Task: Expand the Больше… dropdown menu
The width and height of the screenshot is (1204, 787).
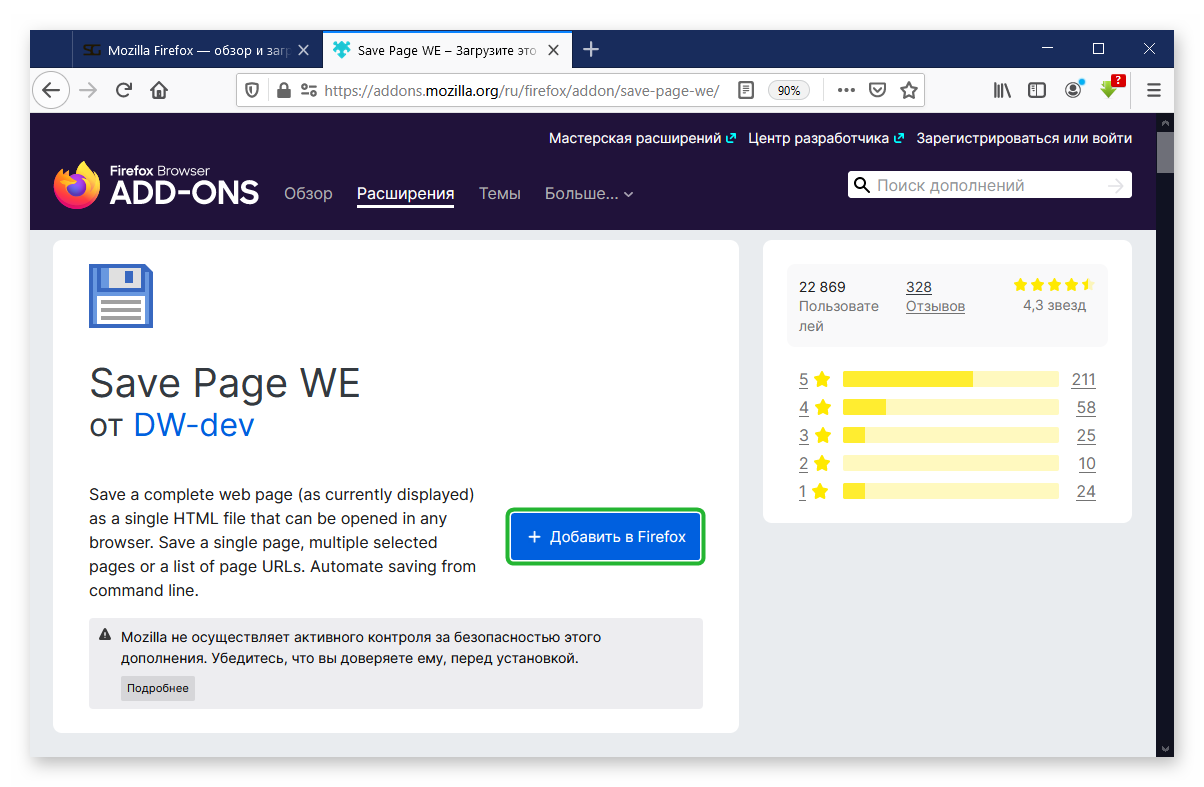Action: pos(589,194)
